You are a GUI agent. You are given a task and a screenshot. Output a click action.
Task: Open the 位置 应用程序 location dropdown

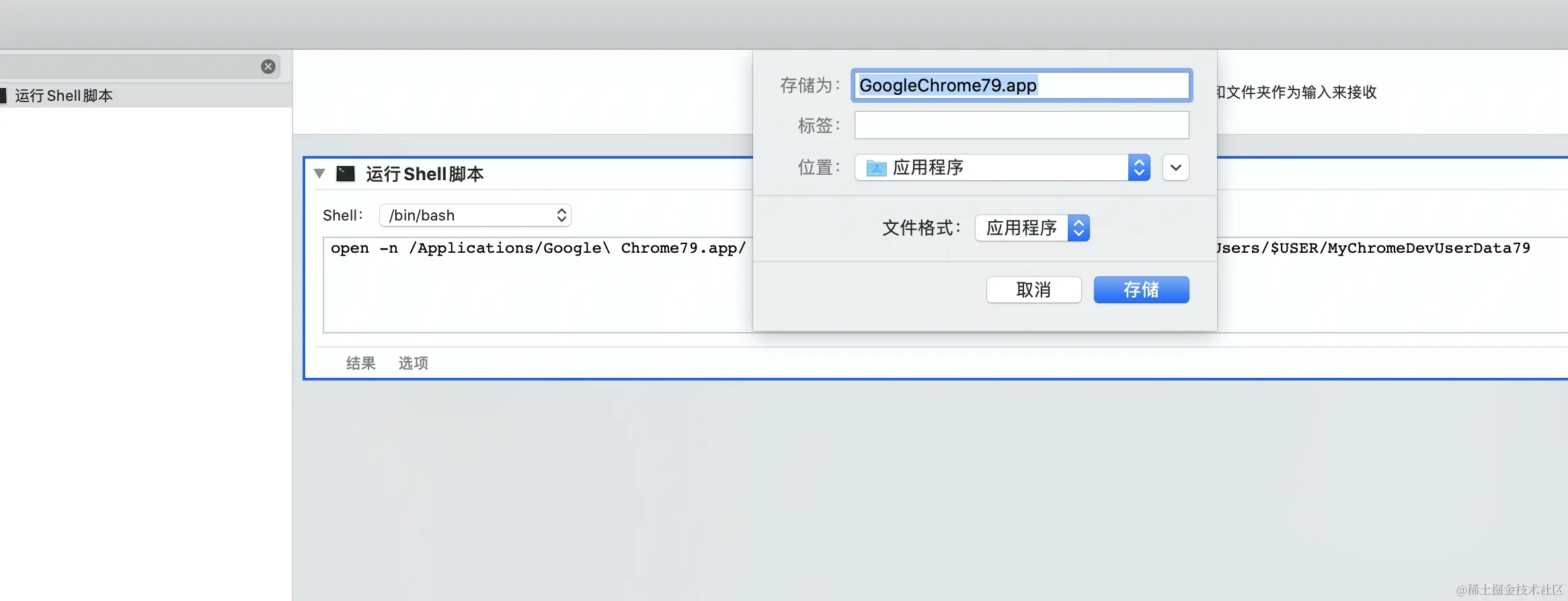(x=1002, y=167)
